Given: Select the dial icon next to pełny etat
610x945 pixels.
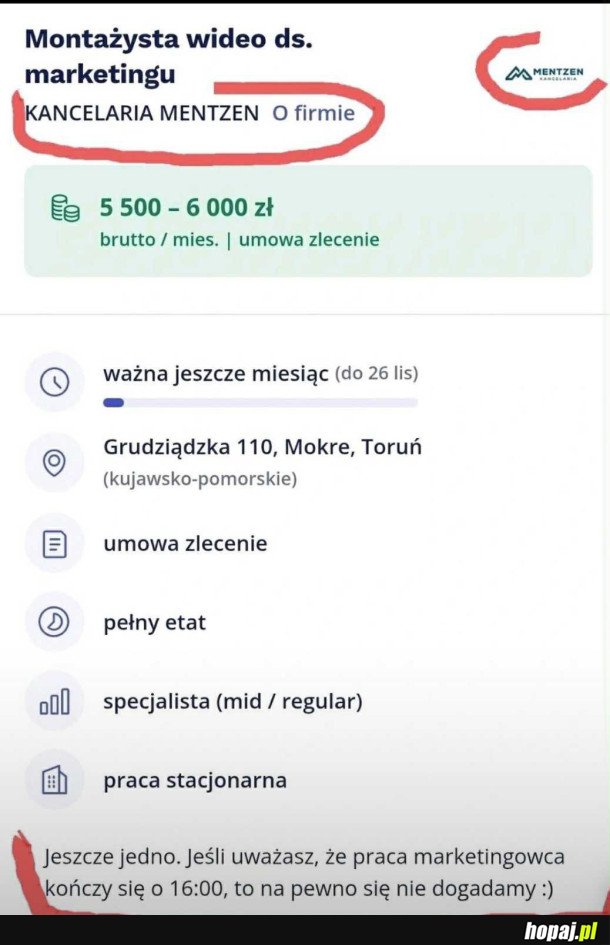Looking at the screenshot, I should [x=55, y=621].
